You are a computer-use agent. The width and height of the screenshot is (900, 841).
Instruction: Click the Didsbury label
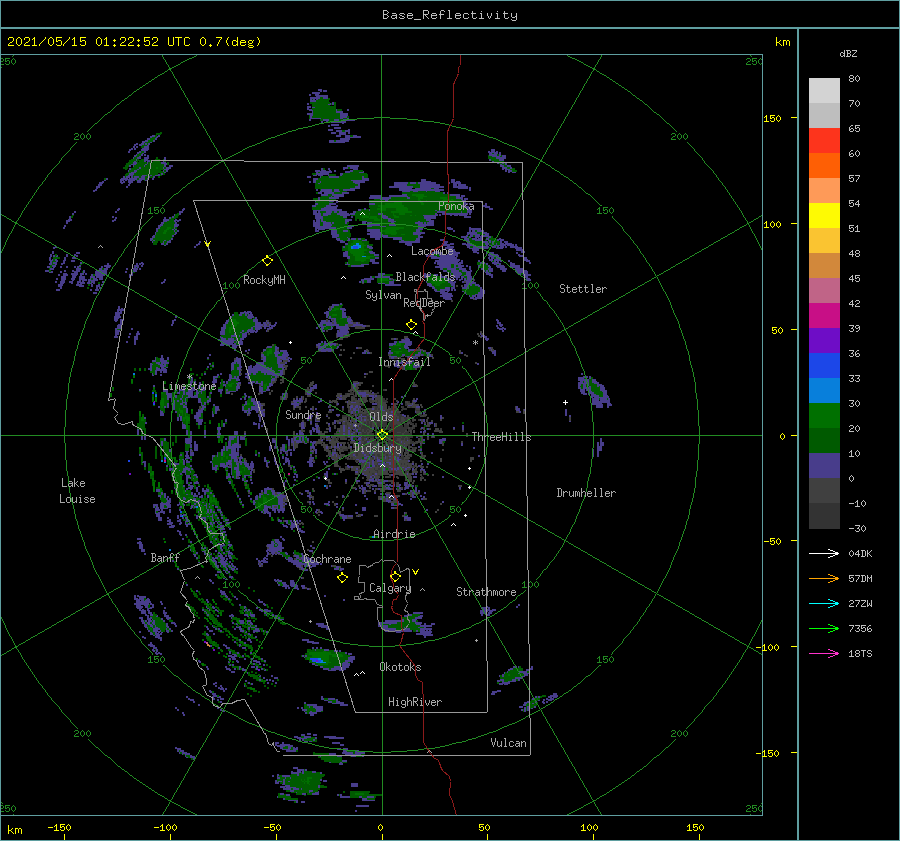click(377, 448)
